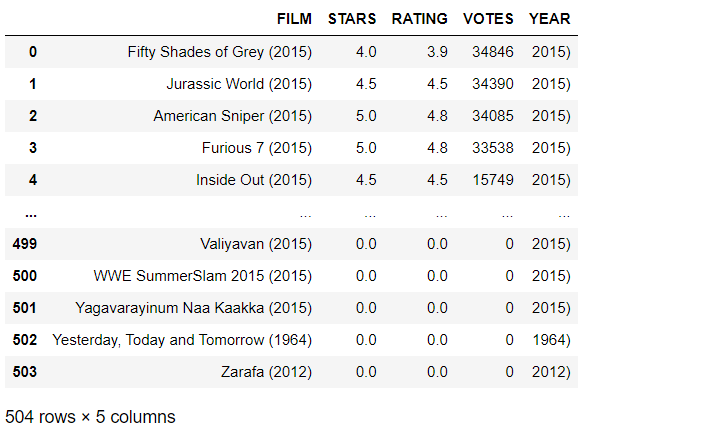The height and width of the screenshot is (427, 707).
Task: Select votes value 15749
Action: 492,180
